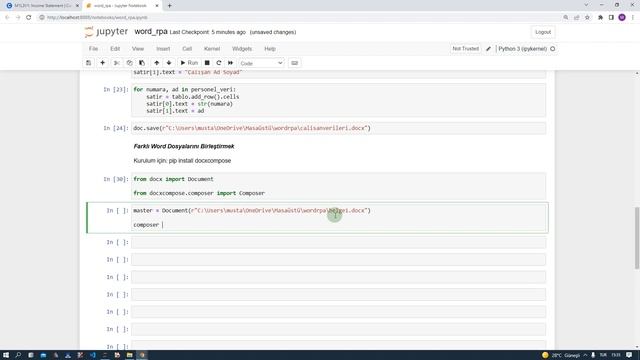Insert a cell below with the plus icon
Image resolution: width=640 pixels, height=360 pixels.
[x=102, y=63]
